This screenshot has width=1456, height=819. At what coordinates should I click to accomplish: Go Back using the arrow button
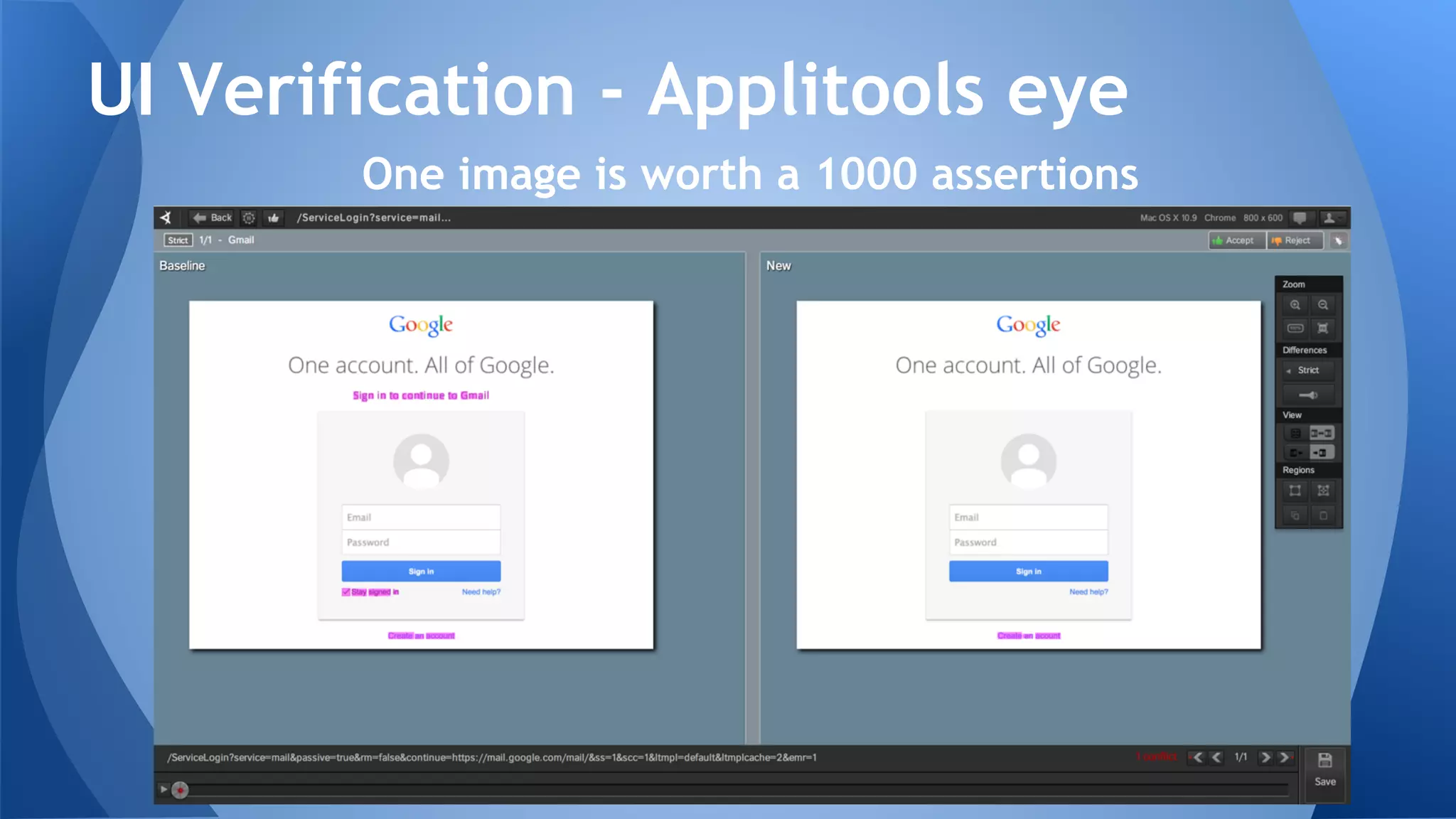[213, 218]
